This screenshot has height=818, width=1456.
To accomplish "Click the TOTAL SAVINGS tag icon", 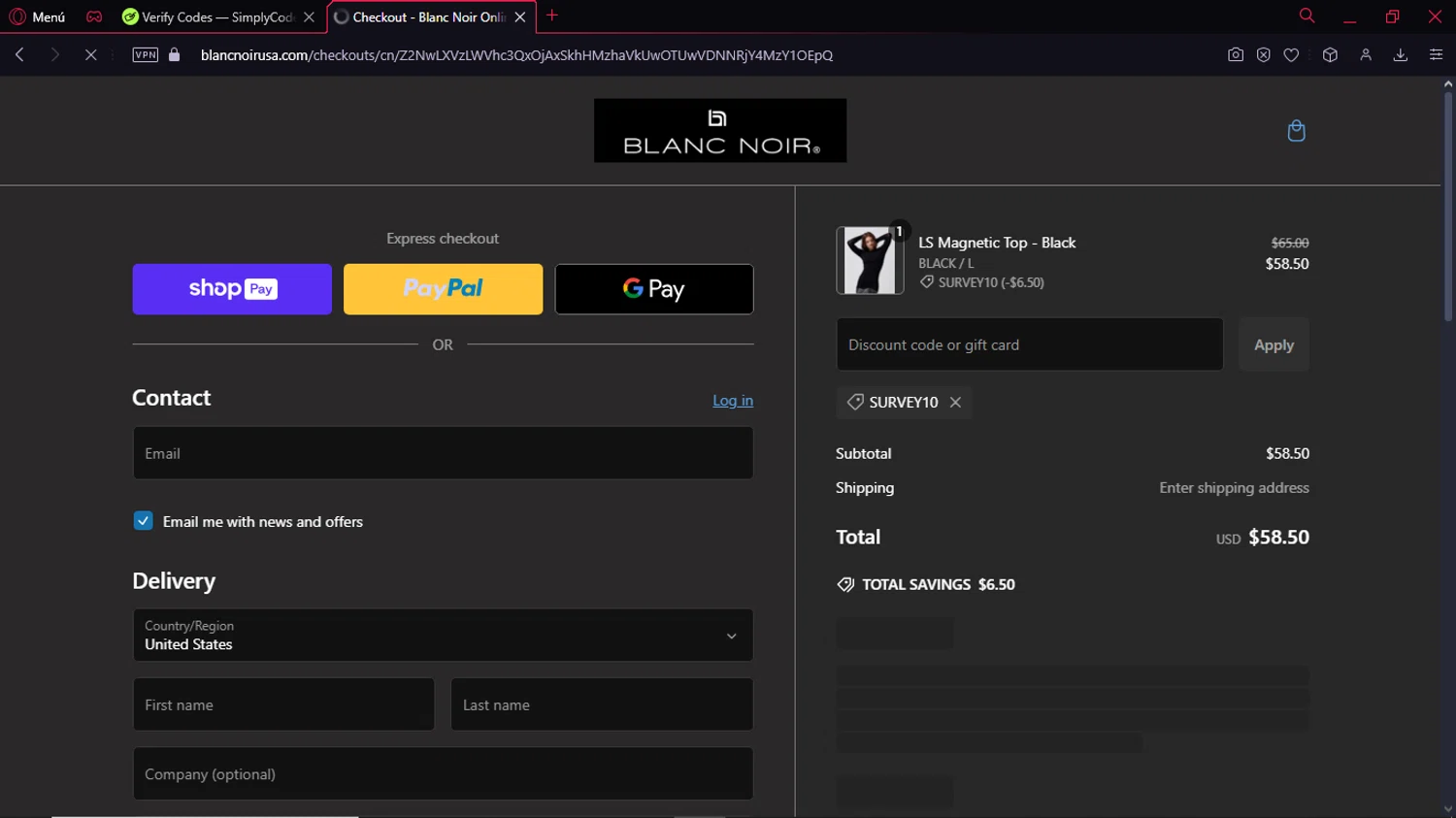I will click(845, 584).
